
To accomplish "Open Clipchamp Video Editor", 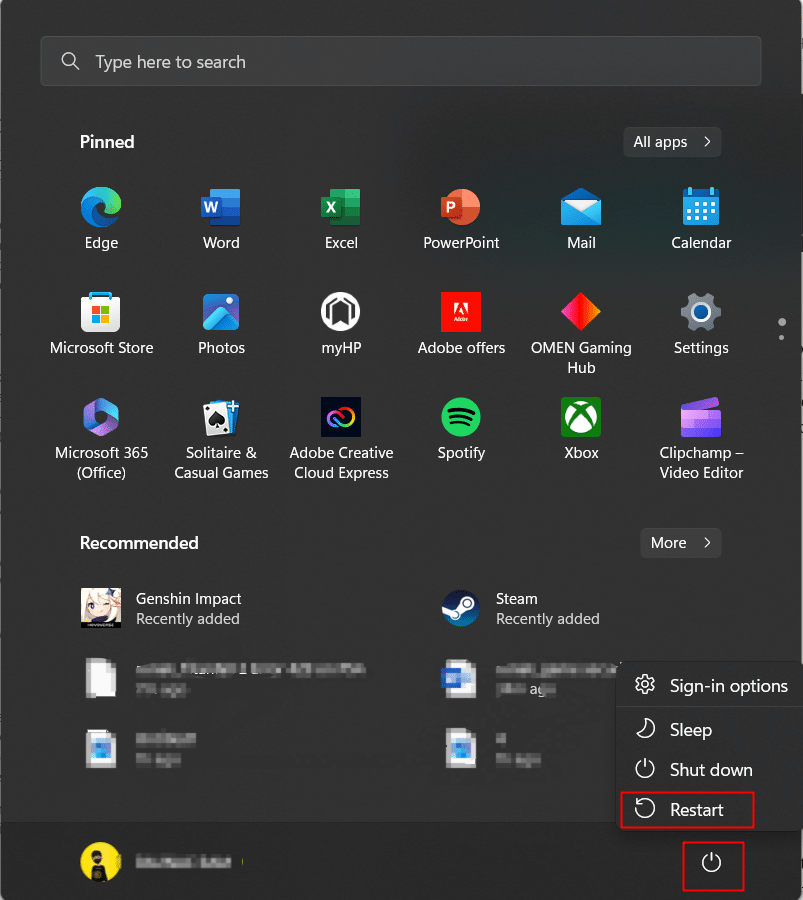I will 701,439.
